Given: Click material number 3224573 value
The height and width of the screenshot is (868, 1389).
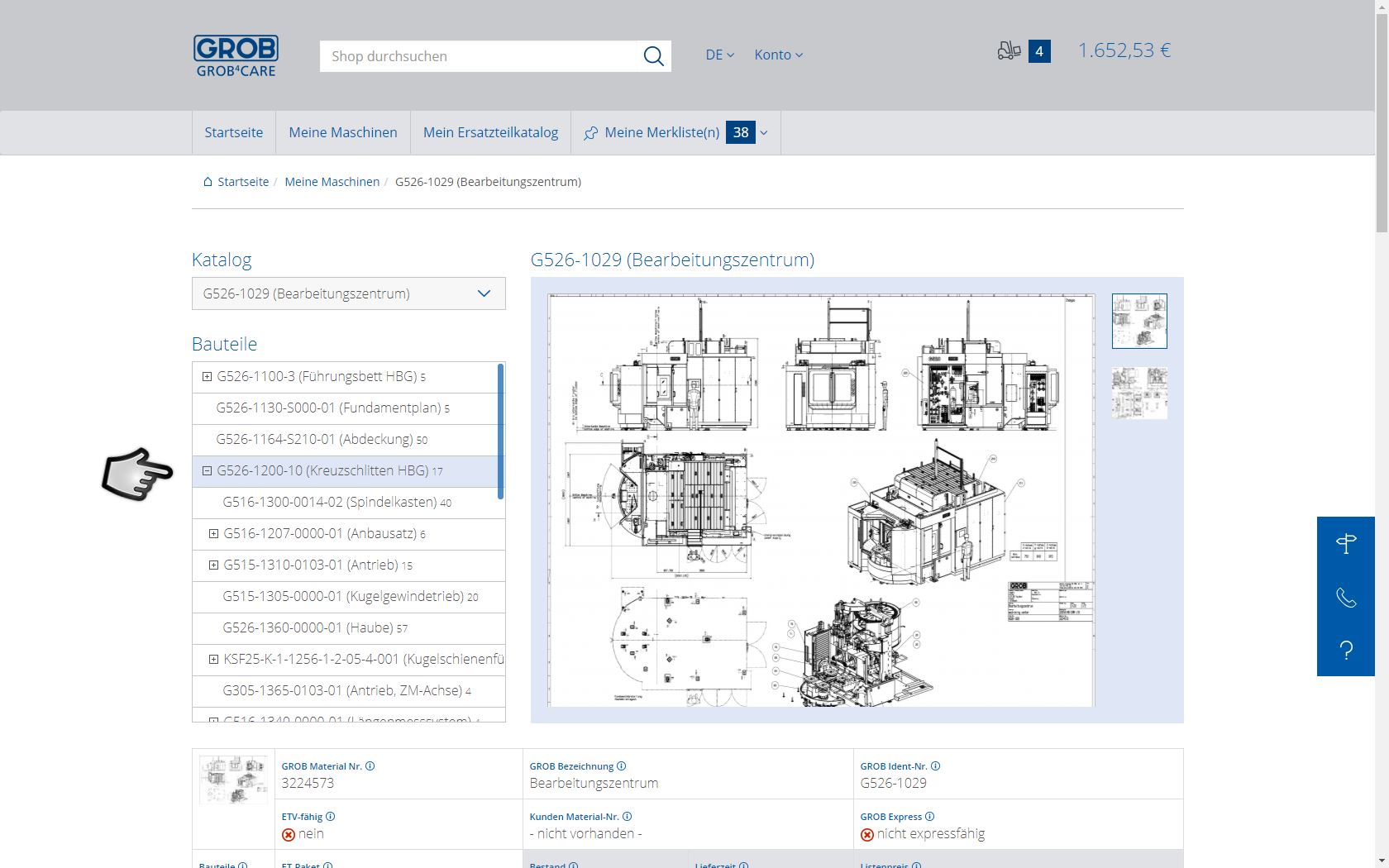Looking at the screenshot, I should [x=308, y=783].
